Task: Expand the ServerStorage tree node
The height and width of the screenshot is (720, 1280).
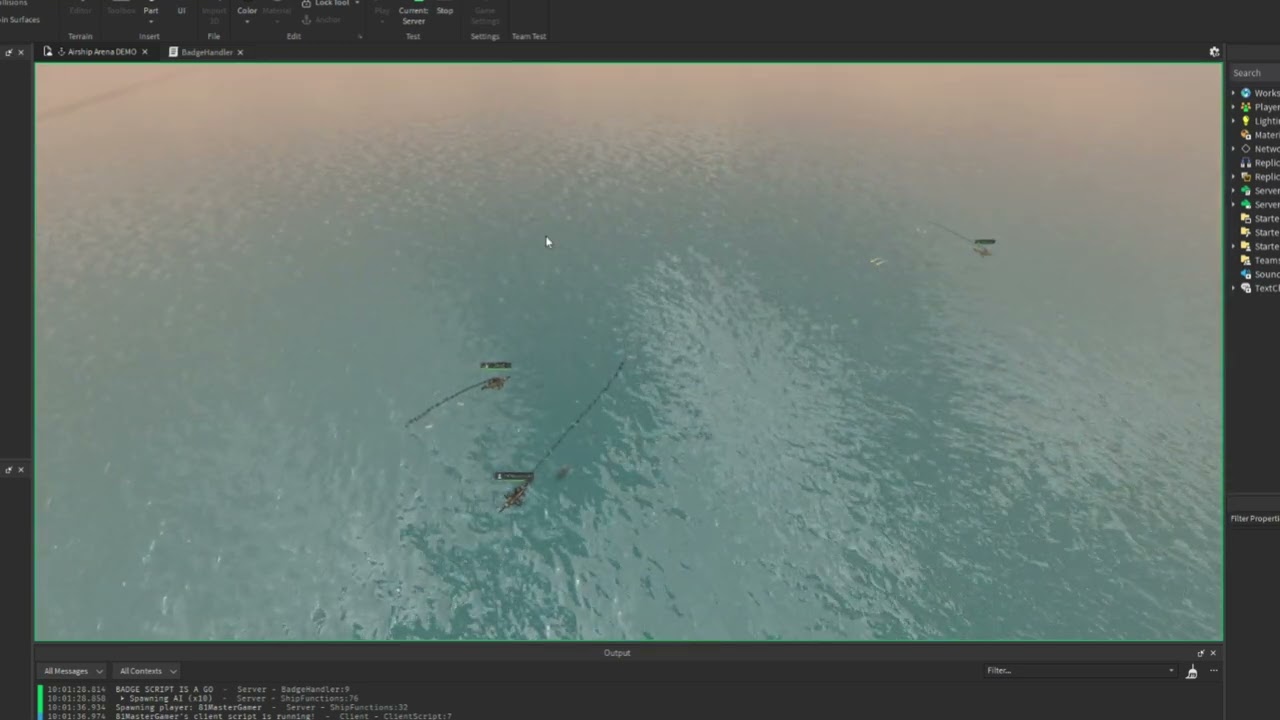Action: click(1233, 205)
